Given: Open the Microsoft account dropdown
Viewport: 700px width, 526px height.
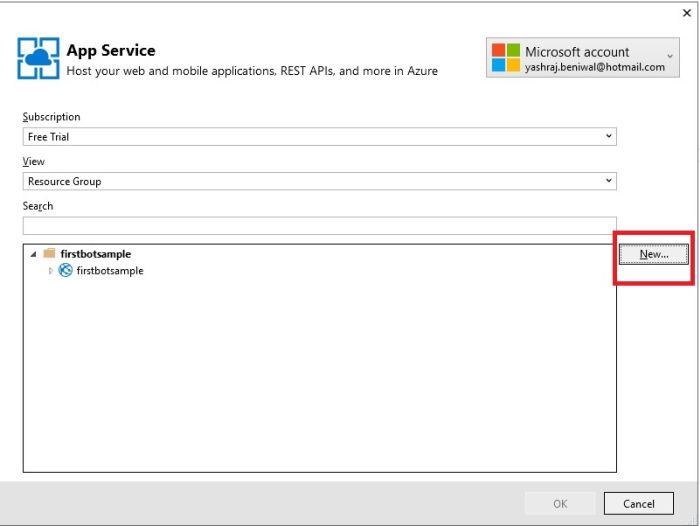Looking at the screenshot, I should pos(669,55).
